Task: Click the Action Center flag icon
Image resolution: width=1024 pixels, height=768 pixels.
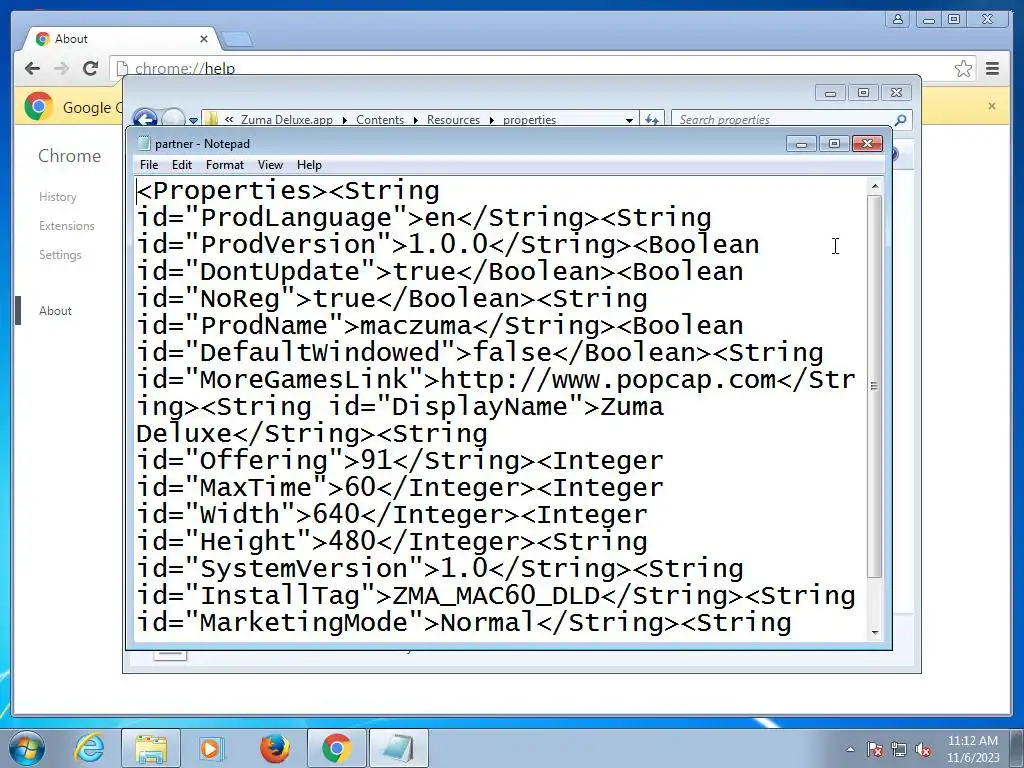Action: point(875,749)
